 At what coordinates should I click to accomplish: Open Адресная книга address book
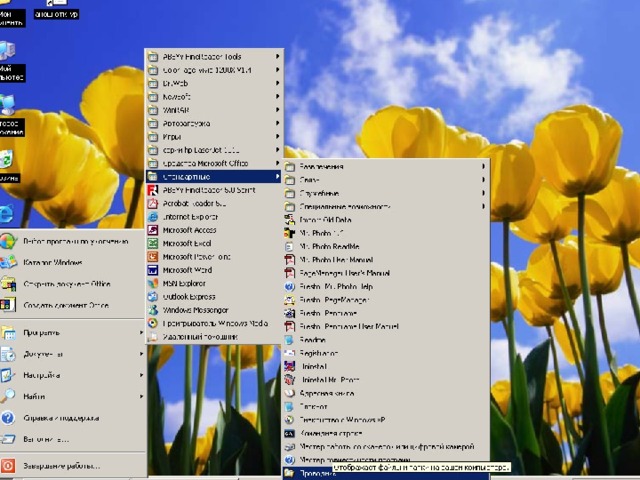coord(386,393)
